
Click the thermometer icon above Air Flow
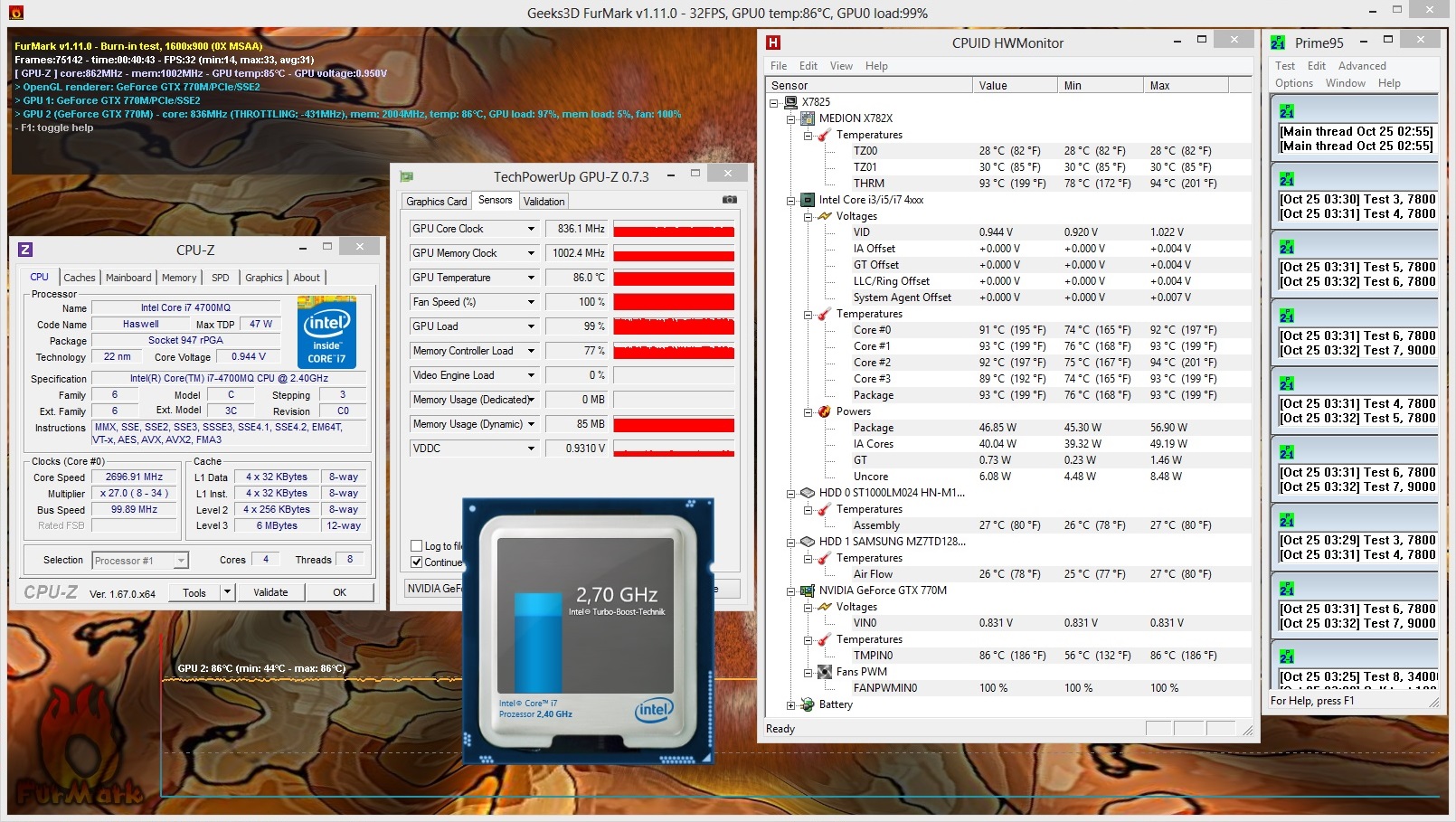pos(825,558)
